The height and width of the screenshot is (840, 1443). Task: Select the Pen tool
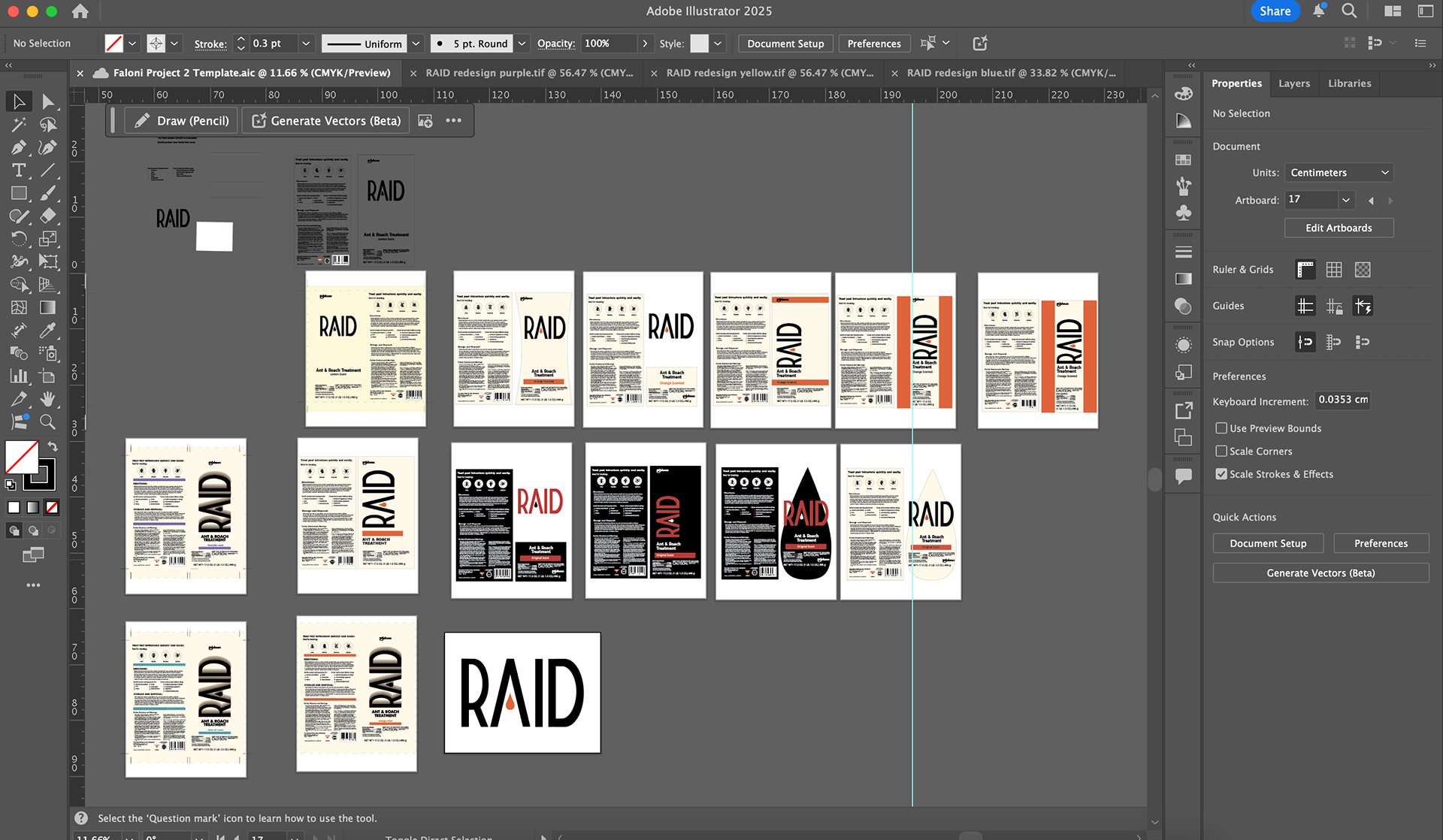point(20,147)
